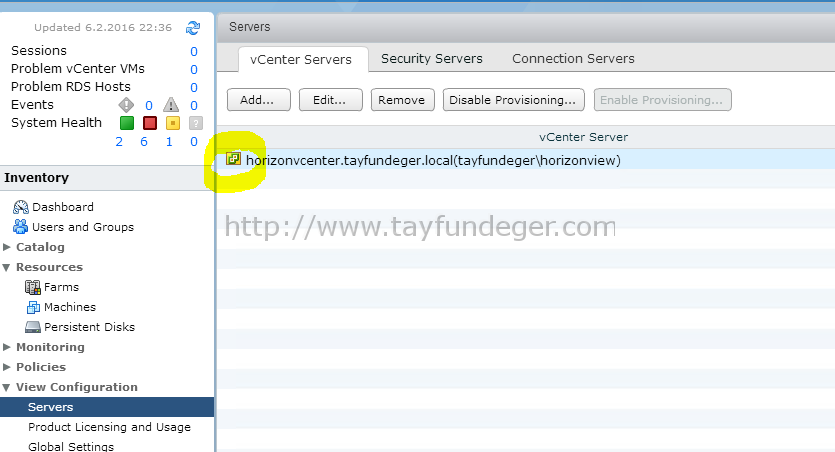Image resolution: width=835 pixels, height=452 pixels.
Task: Click the yellow System Health status square
Action: pos(173,123)
